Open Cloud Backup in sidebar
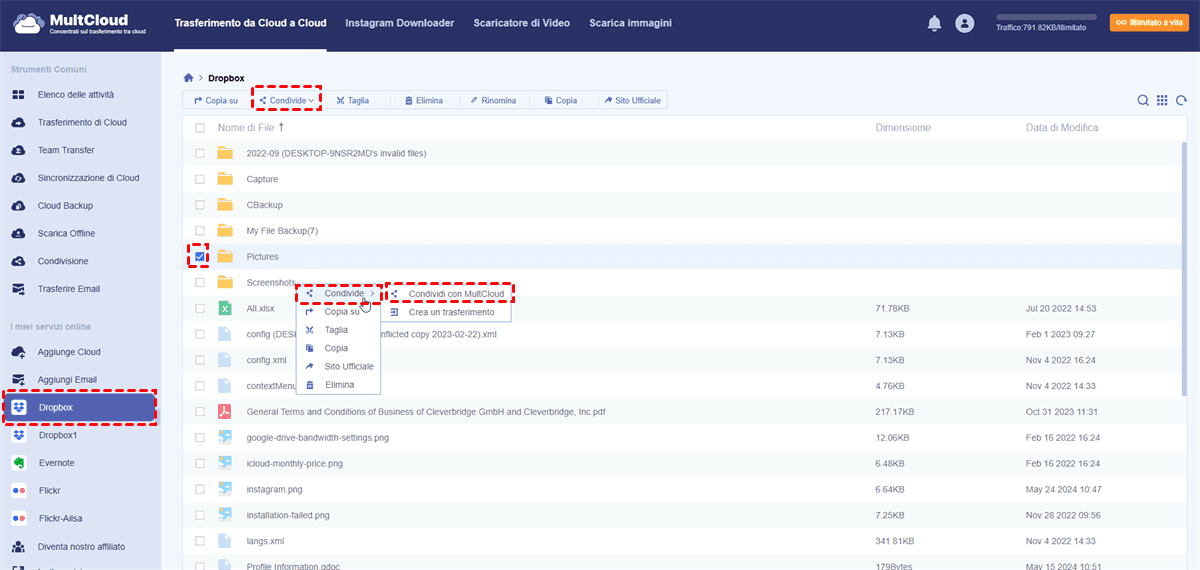Image resolution: width=1200 pixels, height=570 pixels. [65, 205]
